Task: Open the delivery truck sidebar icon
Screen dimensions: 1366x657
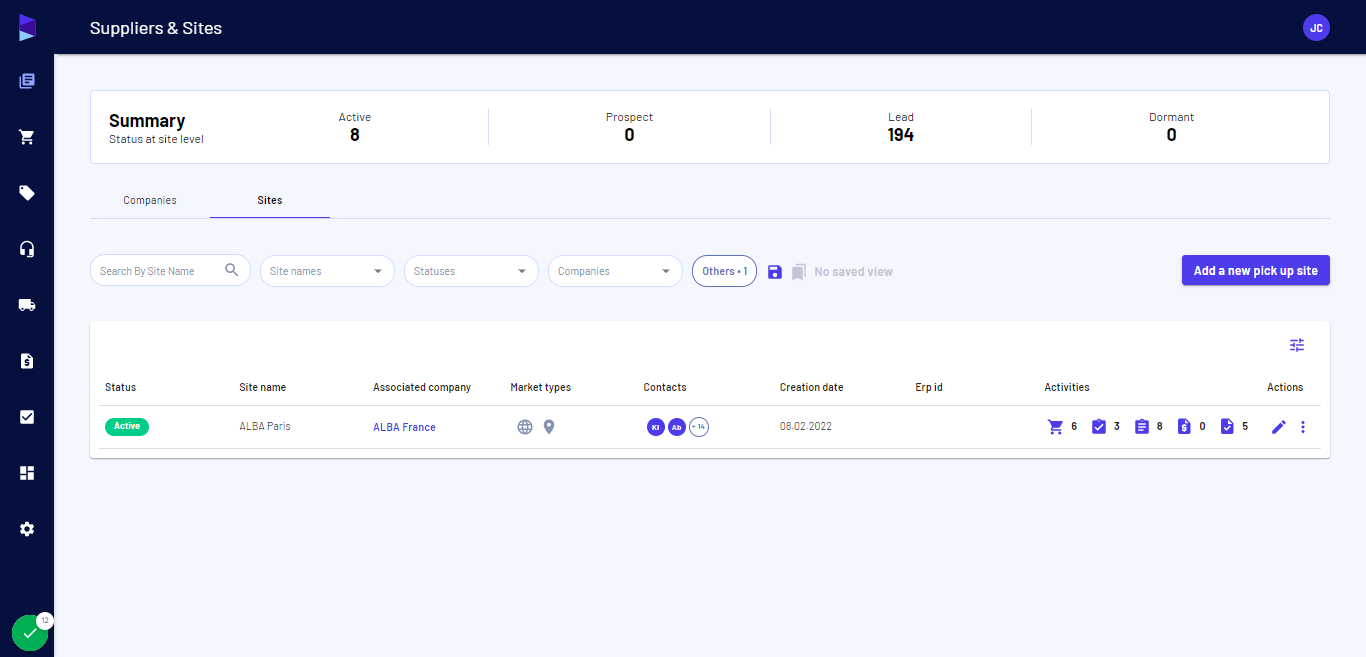Action: pyautogui.click(x=27, y=305)
